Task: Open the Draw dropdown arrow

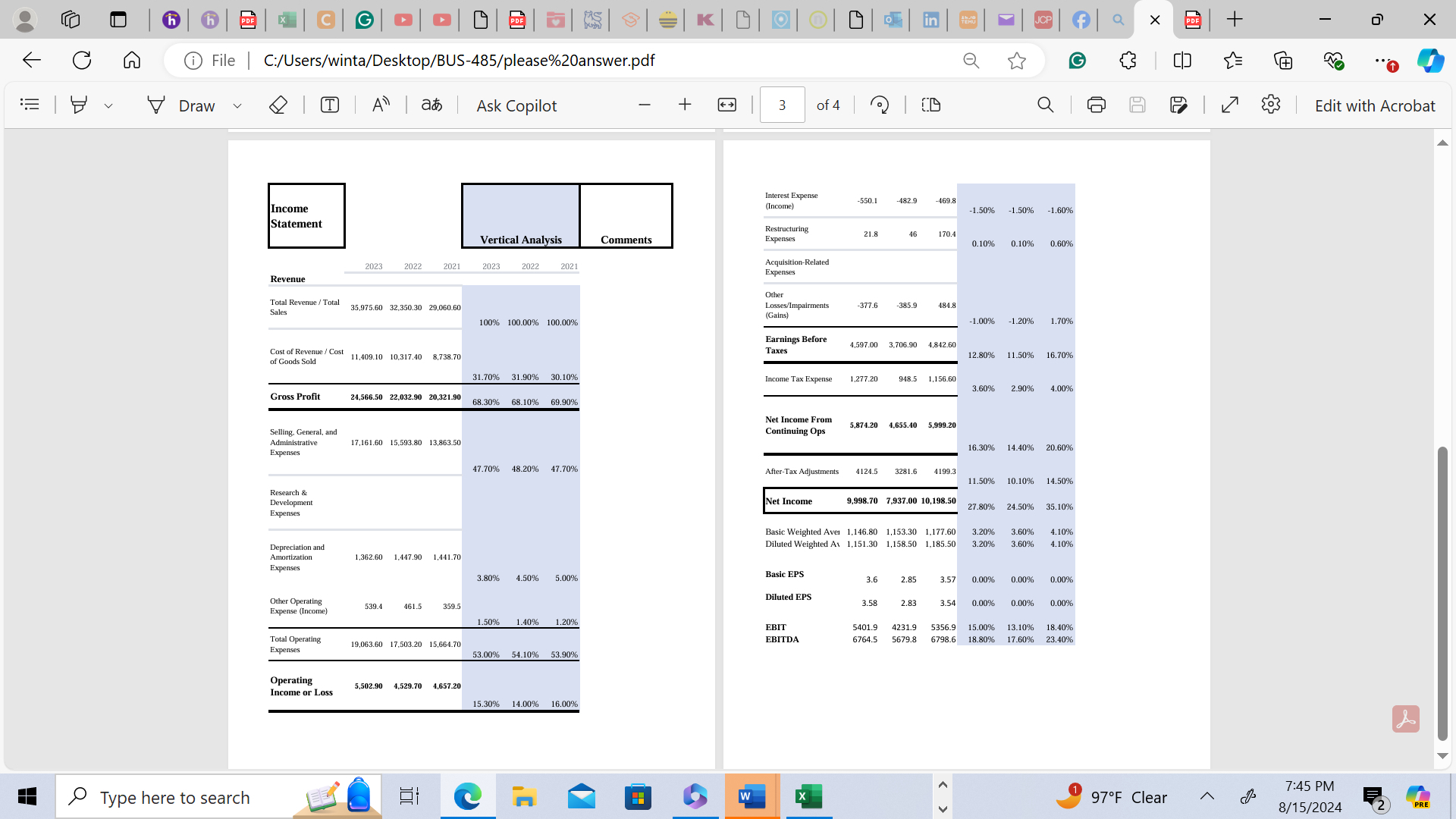Action: coord(236,106)
